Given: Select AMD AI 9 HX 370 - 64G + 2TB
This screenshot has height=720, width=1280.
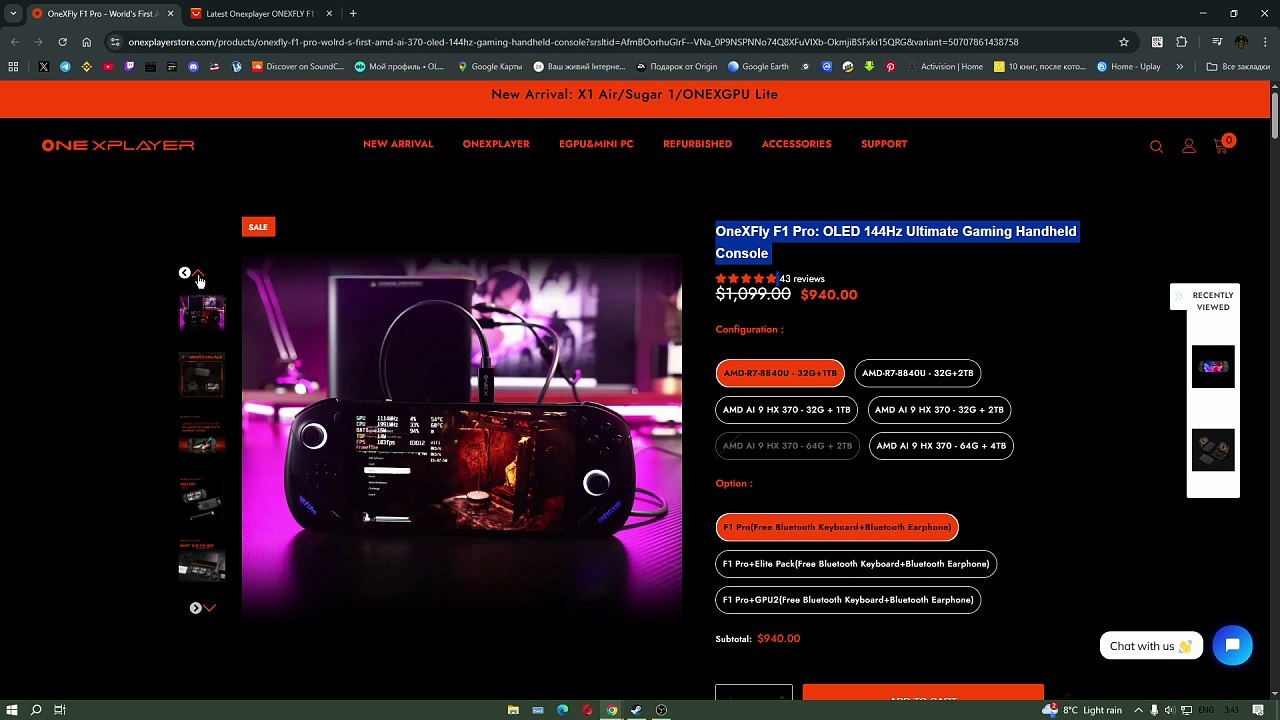Looking at the screenshot, I should point(787,446).
